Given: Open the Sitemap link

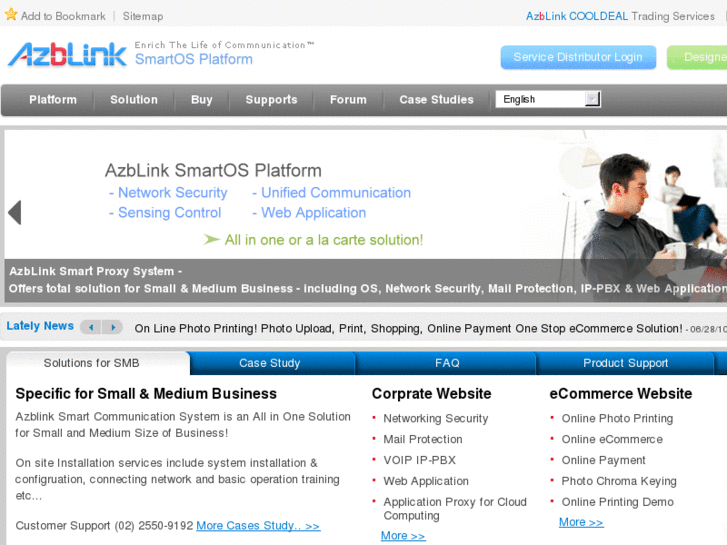Looking at the screenshot, I should pyautogui.click(x=143, y=16).
